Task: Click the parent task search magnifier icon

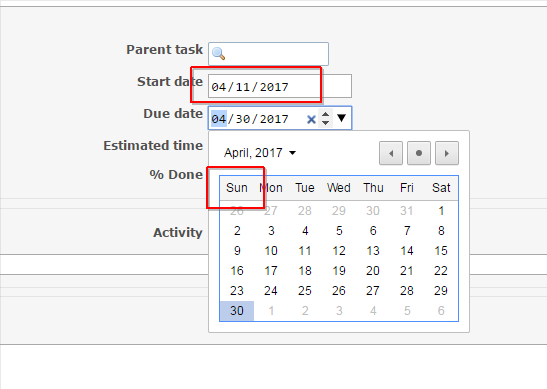Action: pyautogui.click(x=218, y=53)
